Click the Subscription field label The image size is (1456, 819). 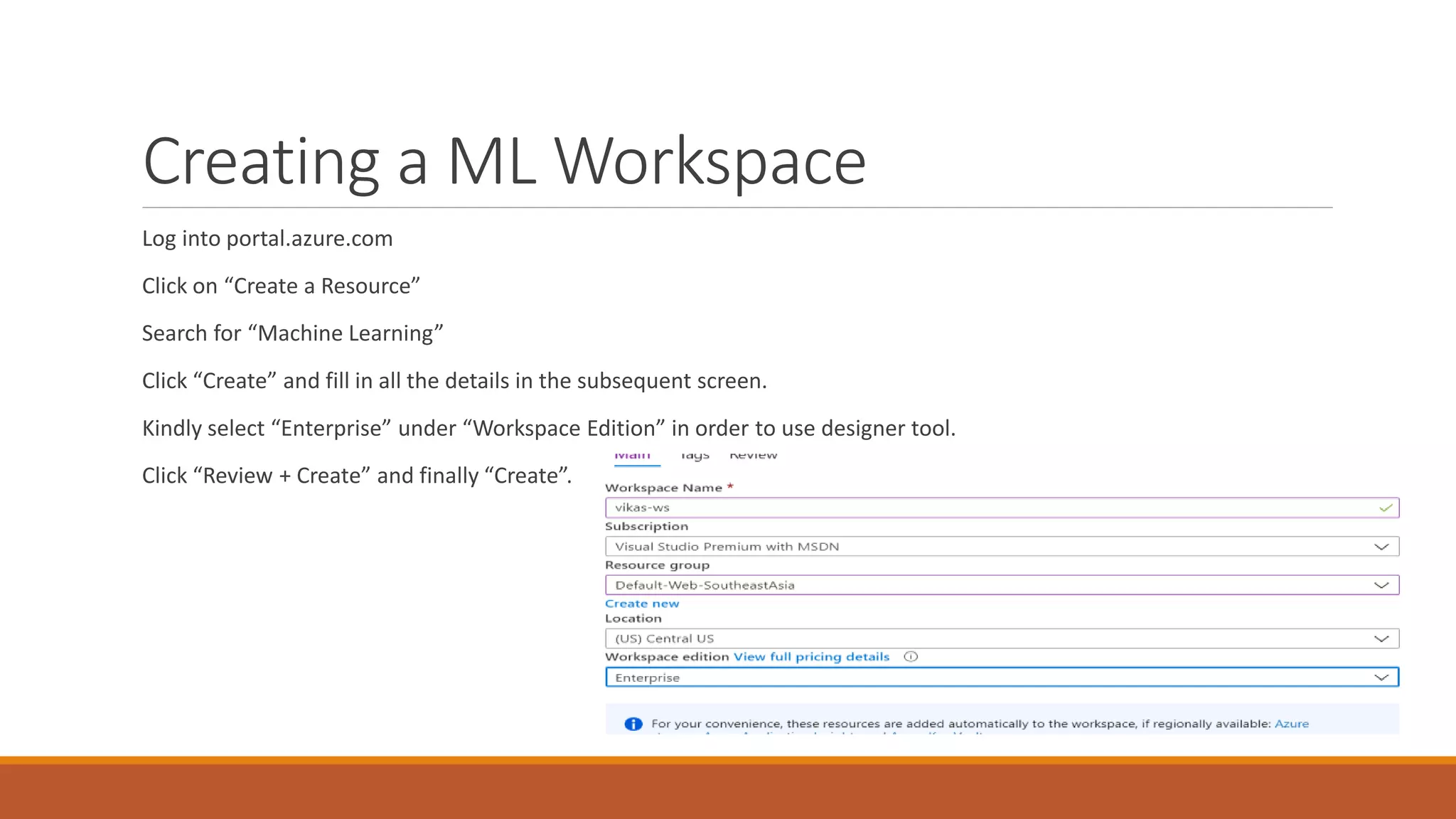pyautogui.click(x=646, y=527)
